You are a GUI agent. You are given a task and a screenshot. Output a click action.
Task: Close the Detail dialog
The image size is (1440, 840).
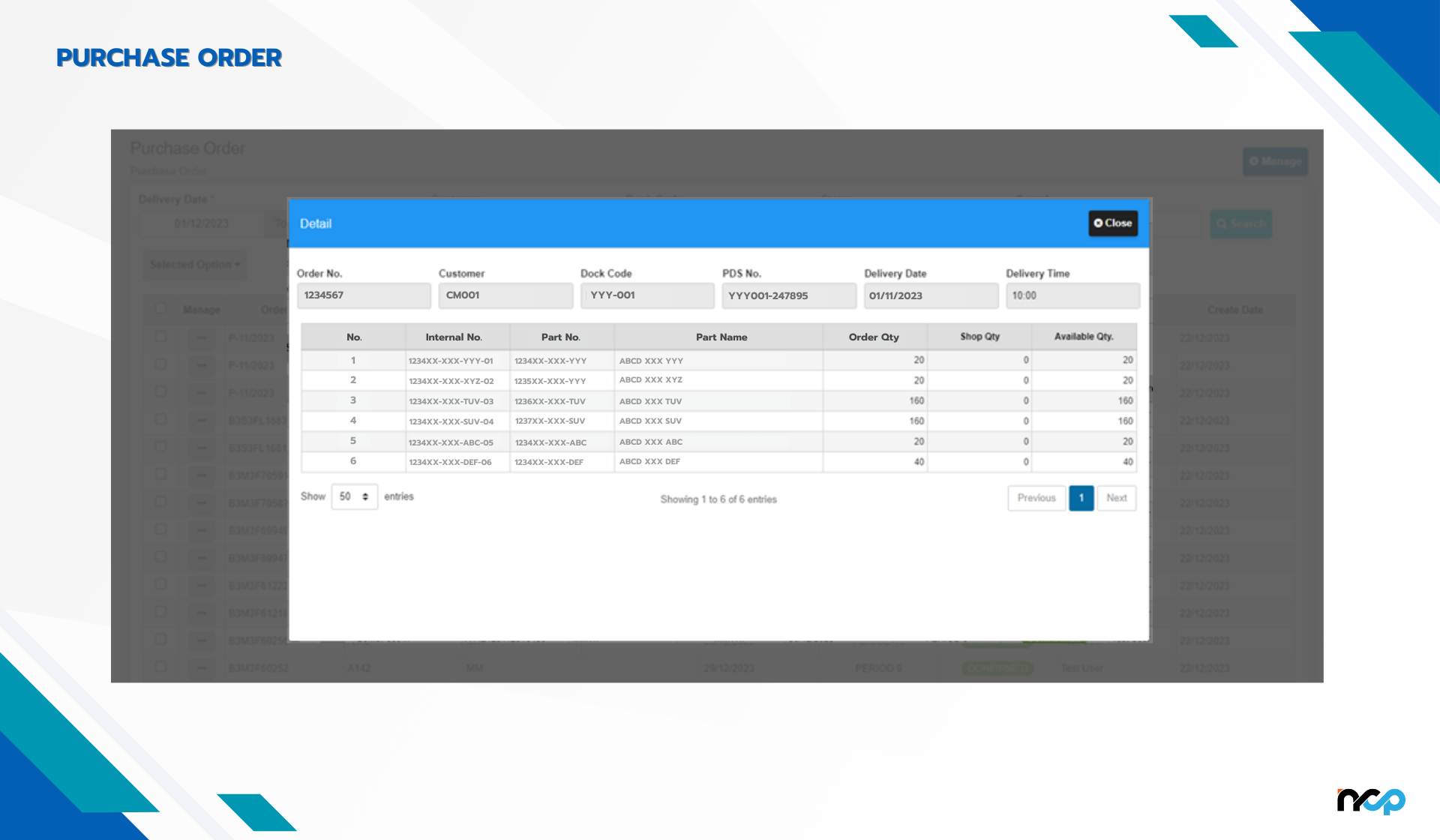tap(1113, 223)
